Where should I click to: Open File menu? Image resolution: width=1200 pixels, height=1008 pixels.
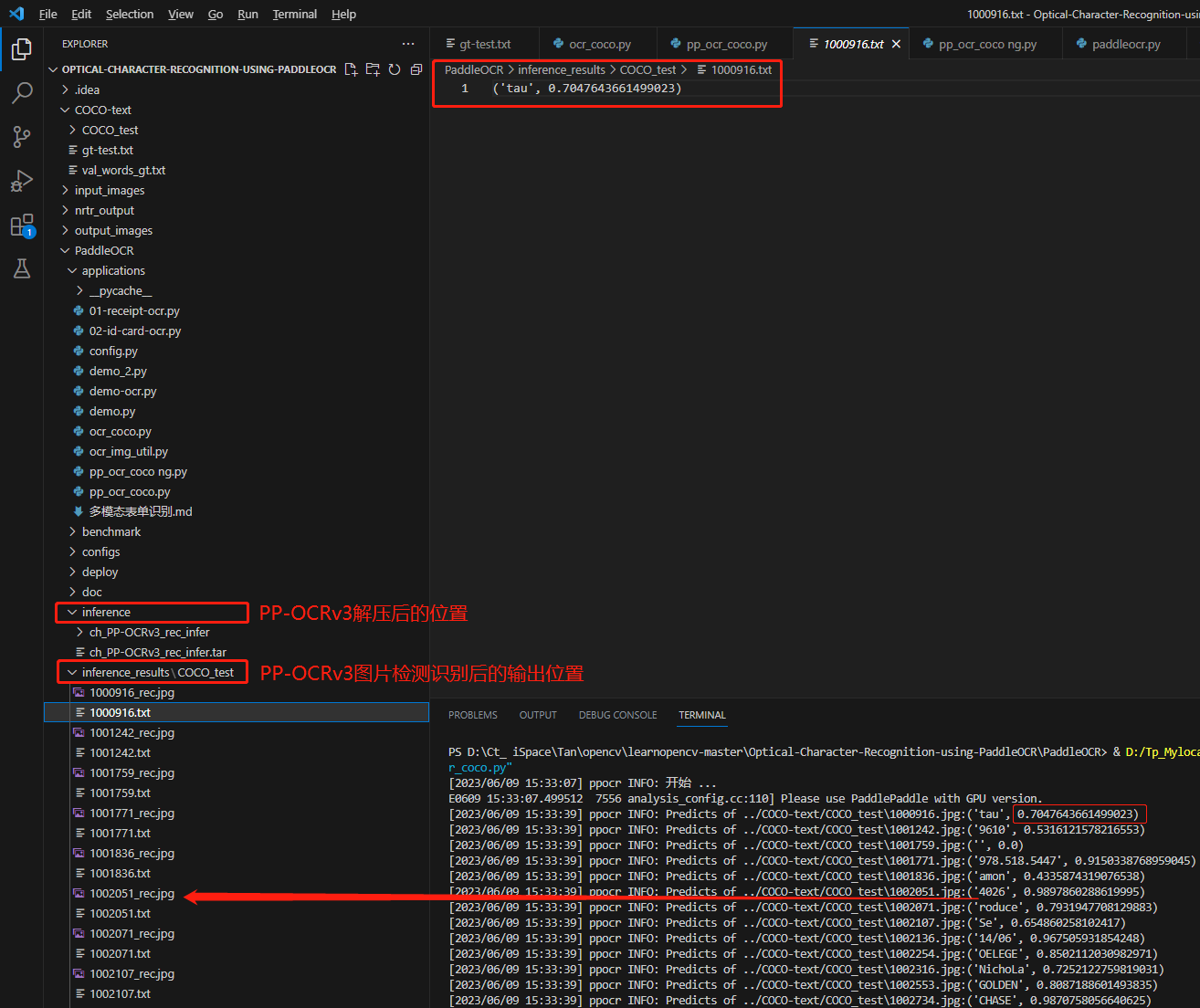pos(48,14)
